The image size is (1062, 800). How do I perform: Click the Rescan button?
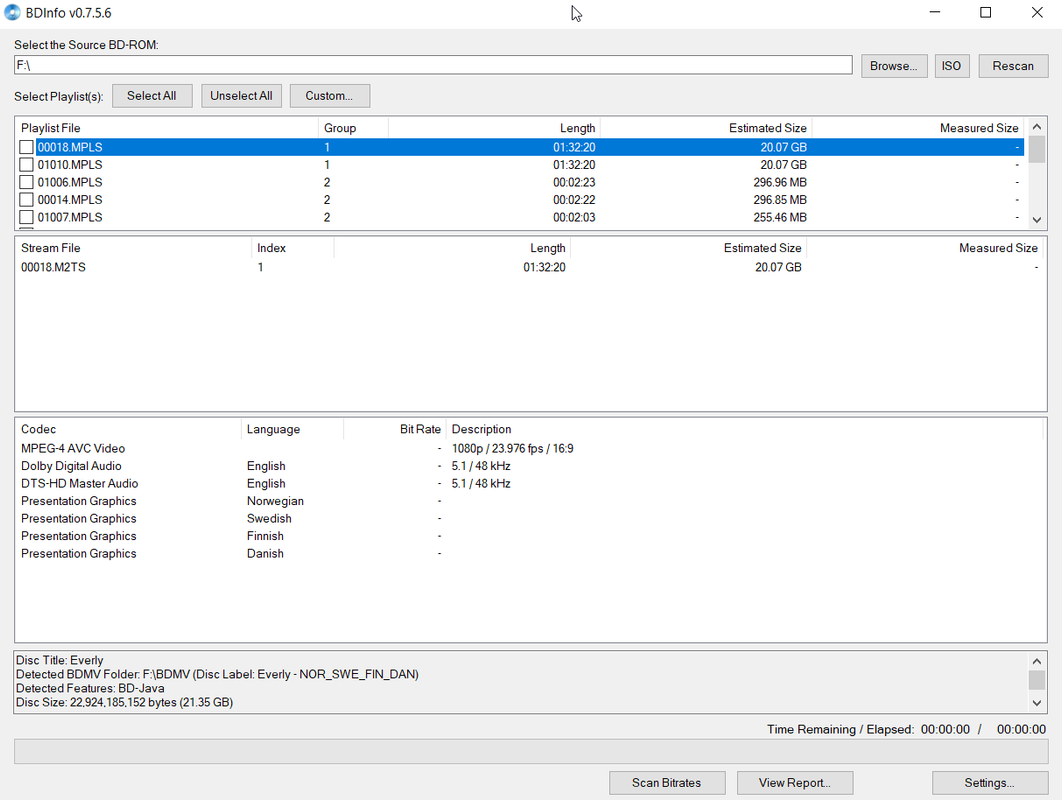[1013, 66]
